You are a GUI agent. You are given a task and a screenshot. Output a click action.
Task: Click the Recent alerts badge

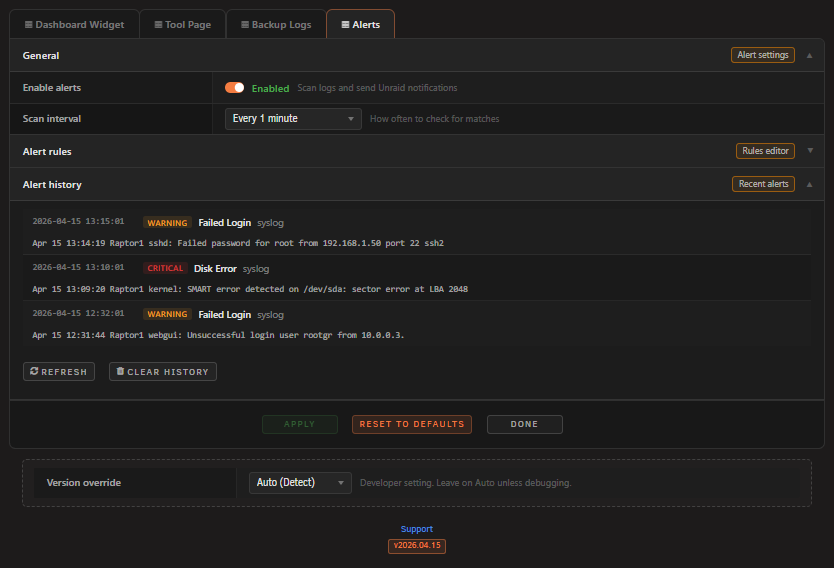point(763,184)
